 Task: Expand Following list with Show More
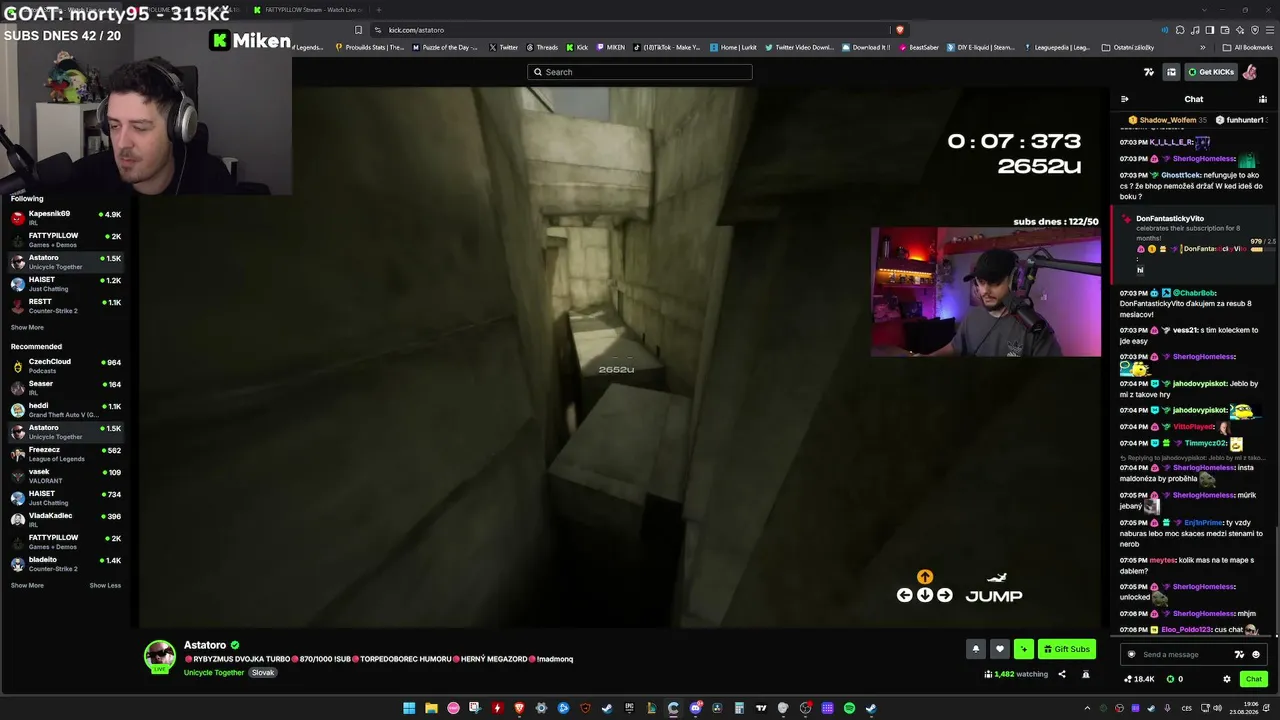click(x=27, y=327)
